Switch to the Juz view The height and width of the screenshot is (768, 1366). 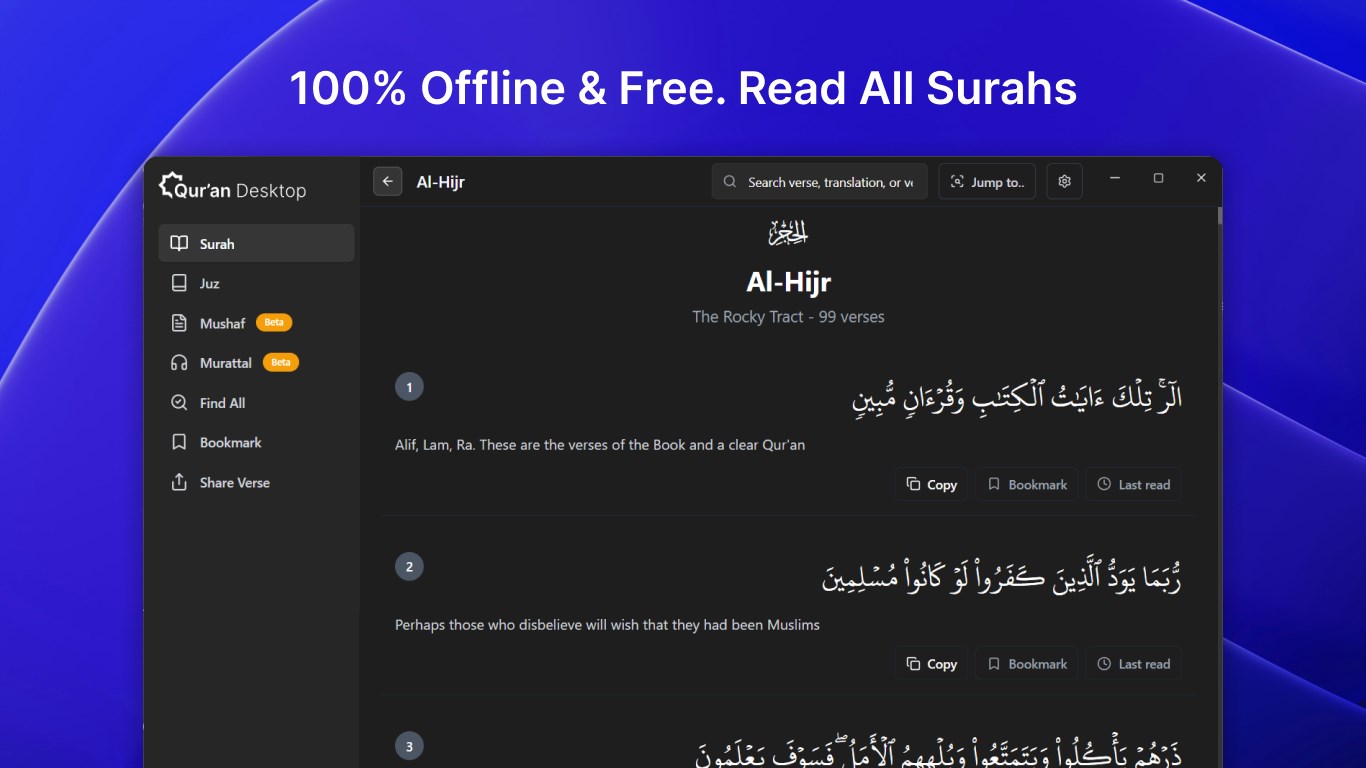pos(256,283)
